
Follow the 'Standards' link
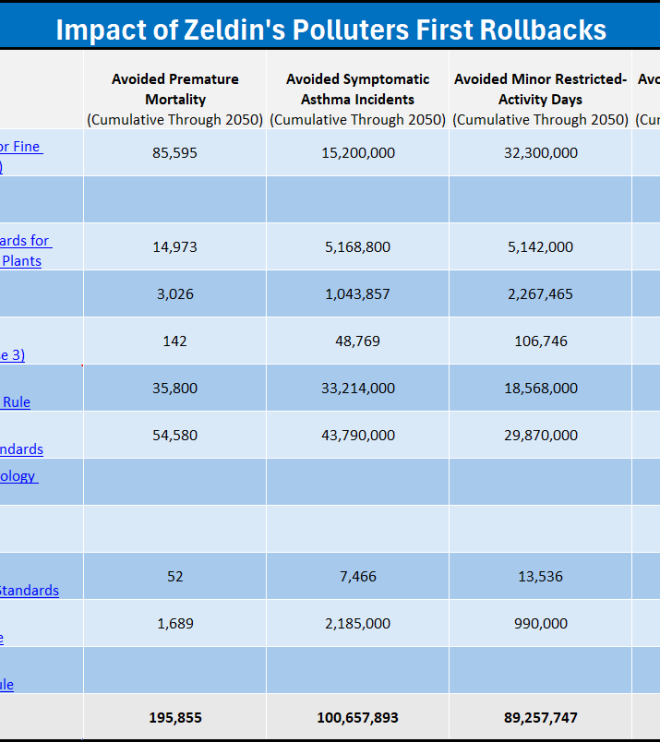coord(29,591)
